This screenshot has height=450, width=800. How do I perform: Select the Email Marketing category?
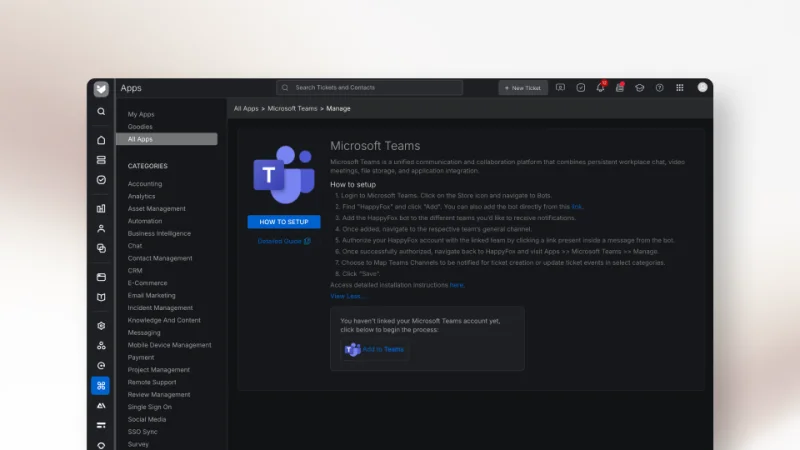(x=152, y=295)
